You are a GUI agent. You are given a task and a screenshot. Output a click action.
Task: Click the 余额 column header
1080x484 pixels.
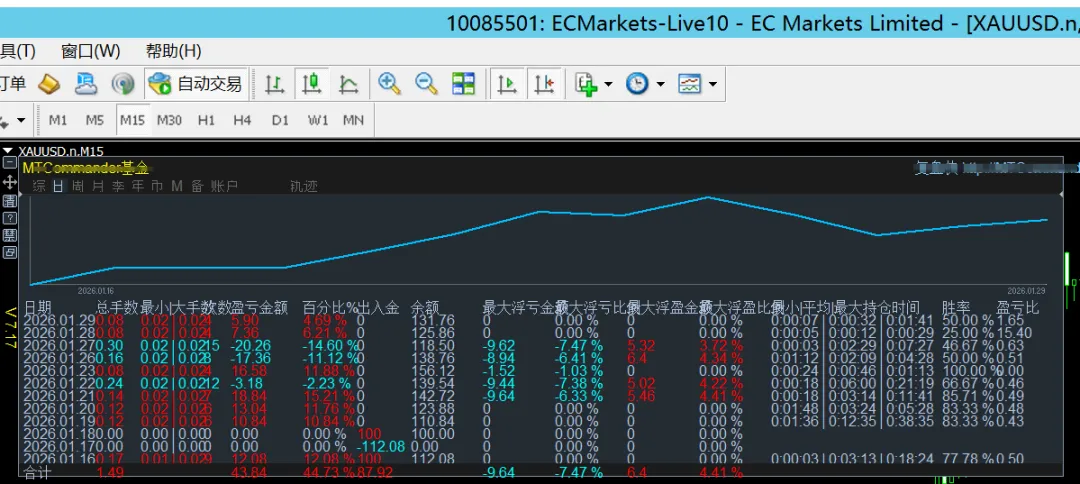(x=425, y=308)
